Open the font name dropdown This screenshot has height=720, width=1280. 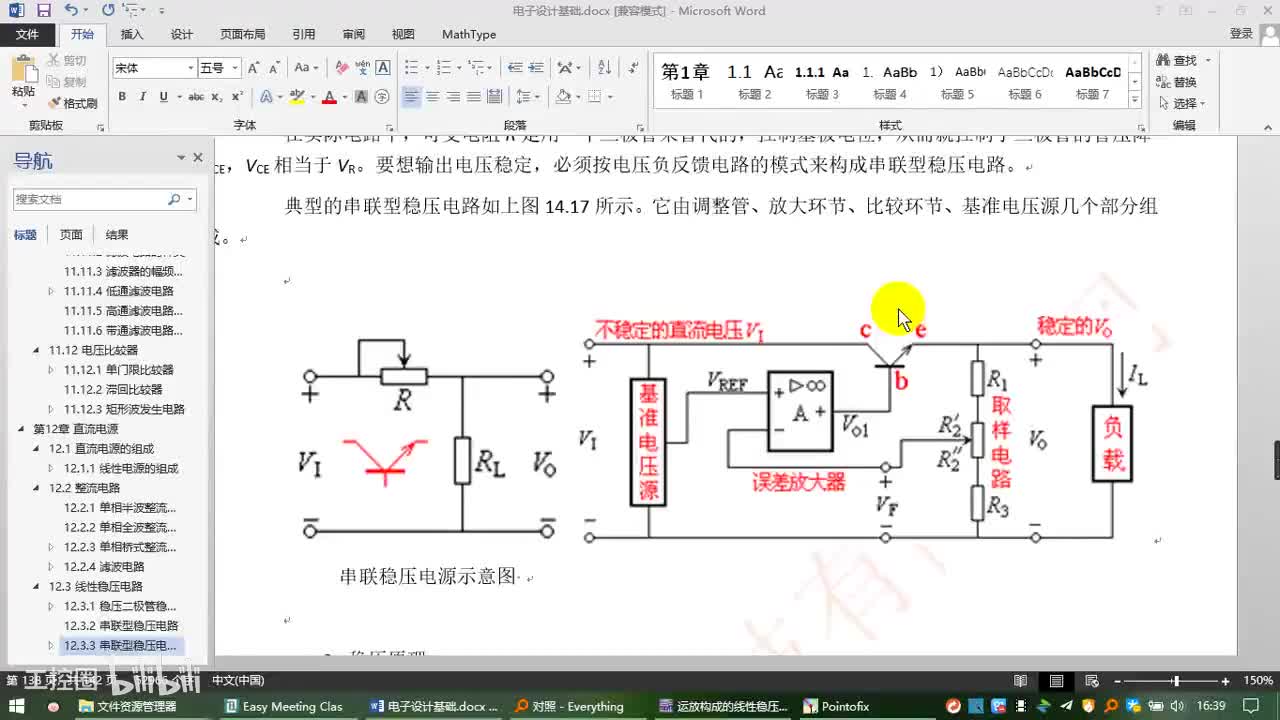point(190,68)
